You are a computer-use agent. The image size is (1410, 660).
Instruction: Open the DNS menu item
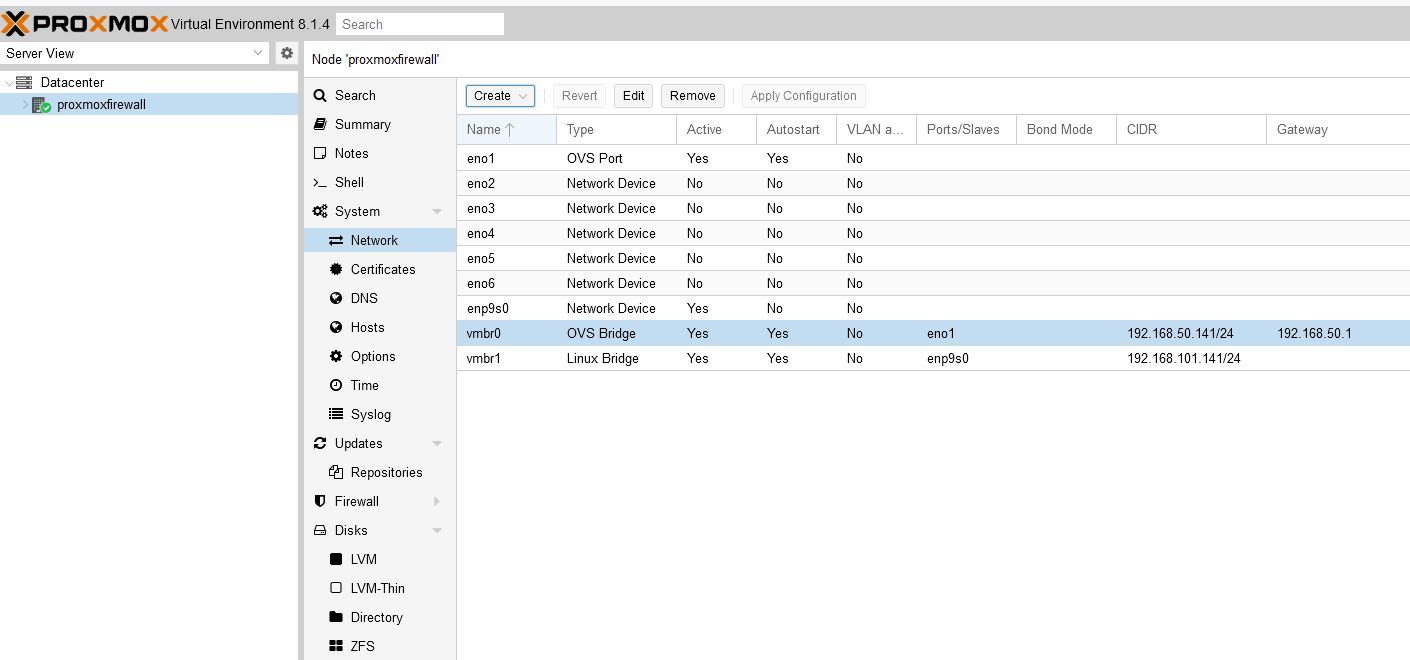tap(380, 298)
